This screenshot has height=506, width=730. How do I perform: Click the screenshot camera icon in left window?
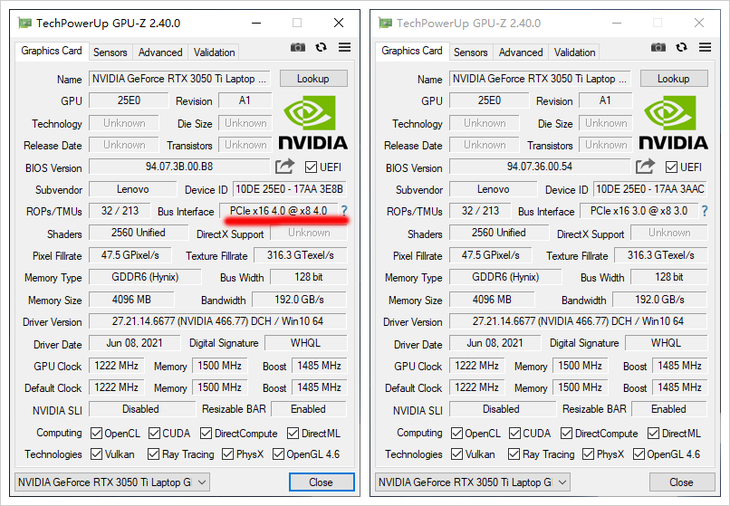298,47
